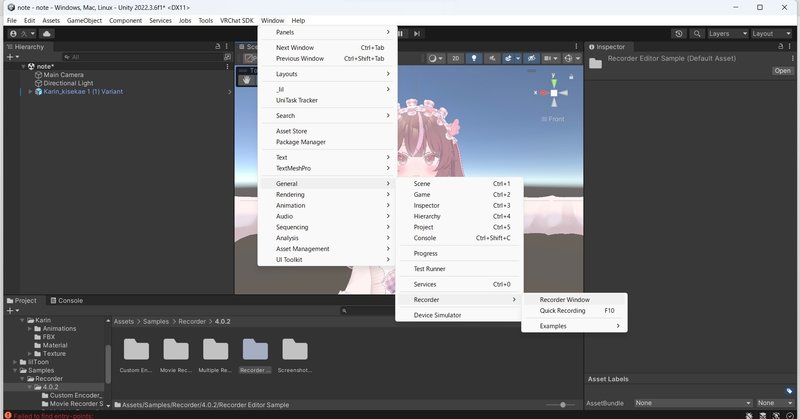Open the AssetBundle name dropdown
This screenshot has width=800, height=419.
click(693, 403)
